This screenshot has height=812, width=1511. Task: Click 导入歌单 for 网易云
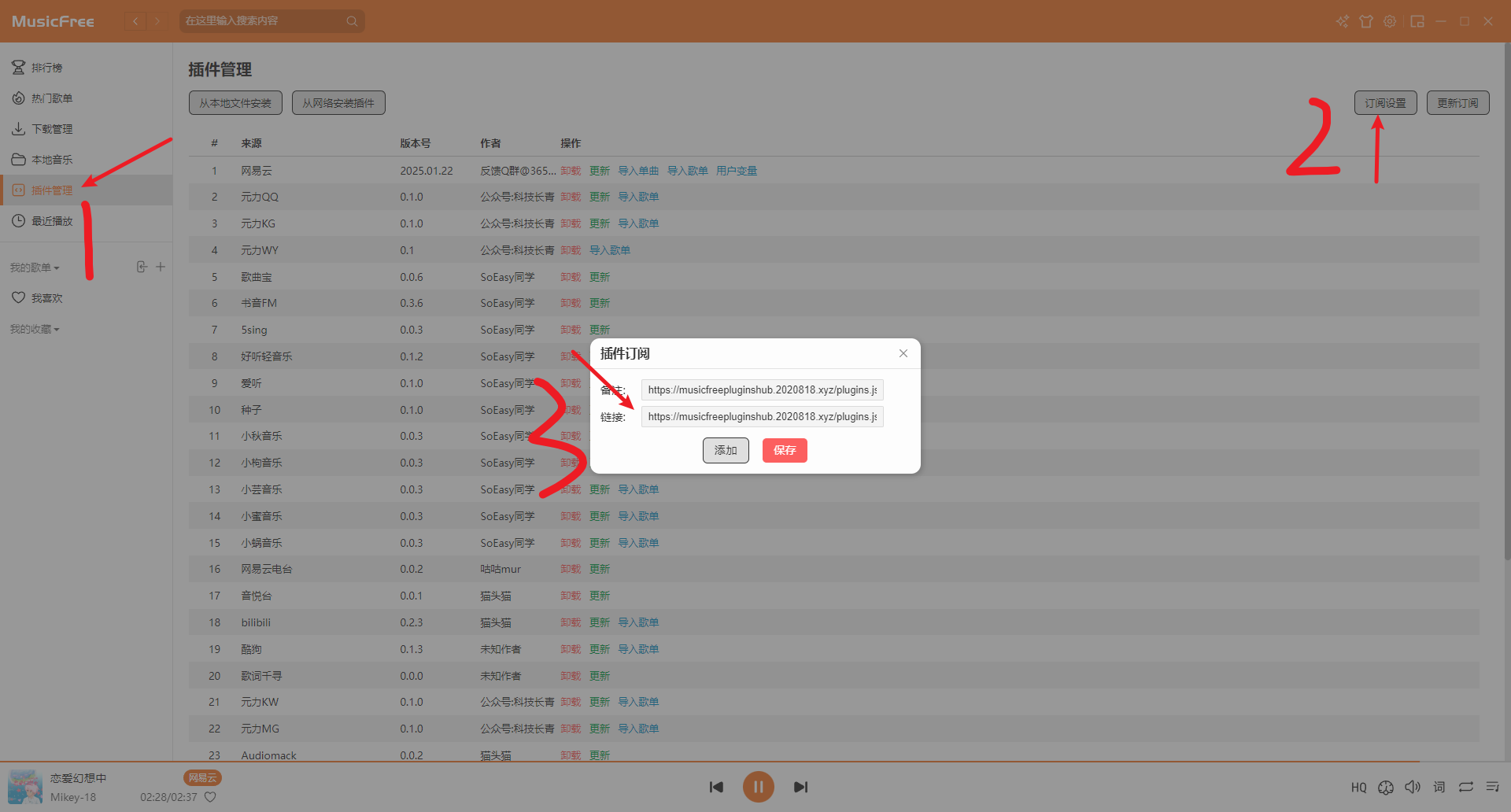pos(688,171)
